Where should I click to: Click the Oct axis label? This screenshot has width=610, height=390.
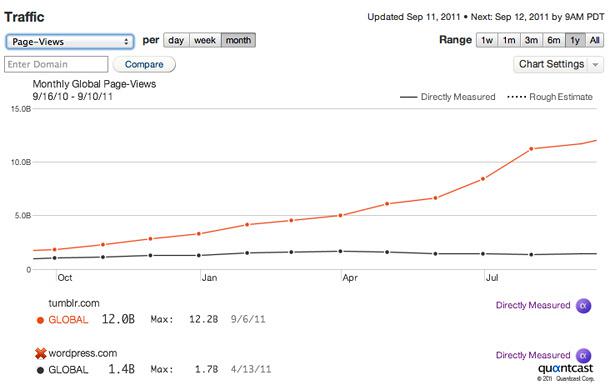[65, 278]
